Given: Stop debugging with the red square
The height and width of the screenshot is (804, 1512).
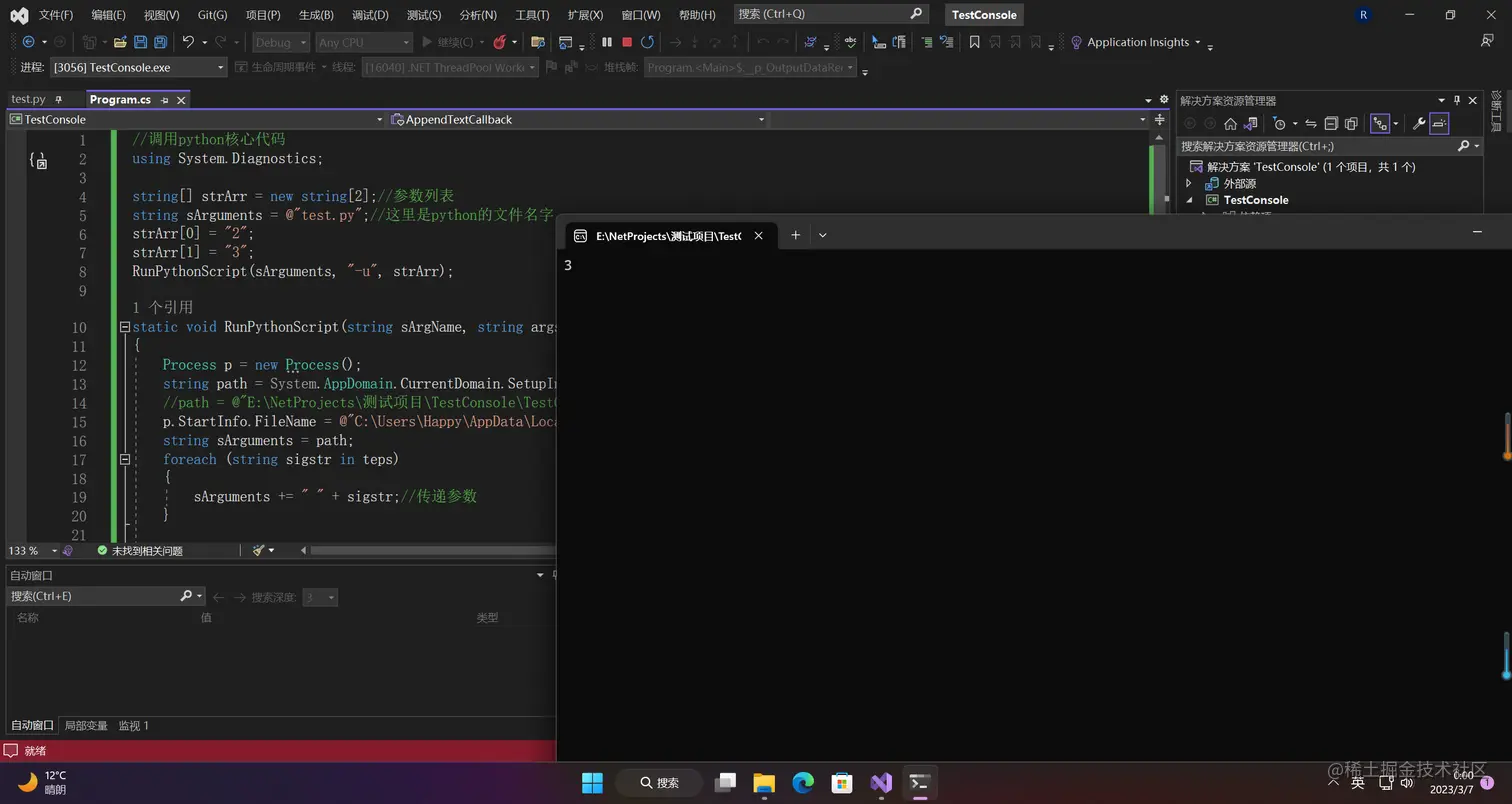Looking at the screenshot, I should coord(627,42).
